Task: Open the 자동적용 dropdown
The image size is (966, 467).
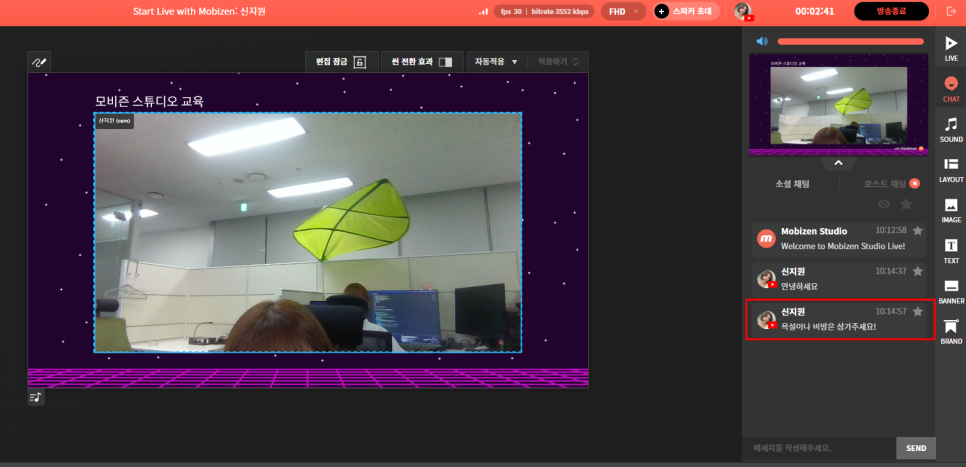Action: point(496,62)
